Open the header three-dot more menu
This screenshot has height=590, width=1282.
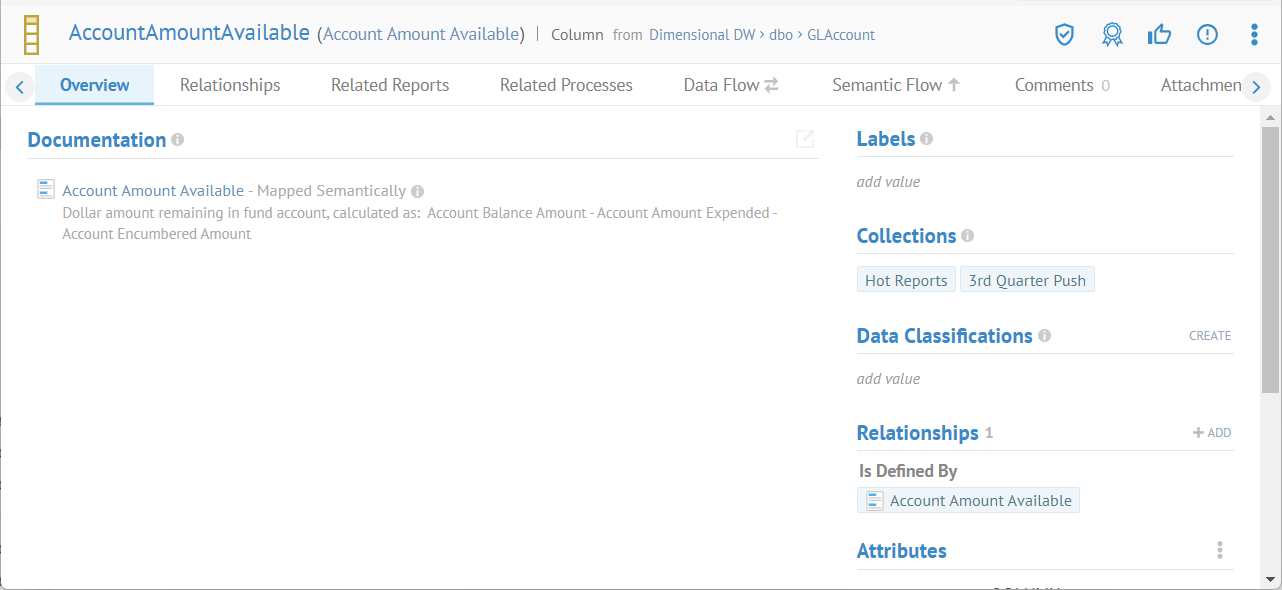coord(1254,35)
